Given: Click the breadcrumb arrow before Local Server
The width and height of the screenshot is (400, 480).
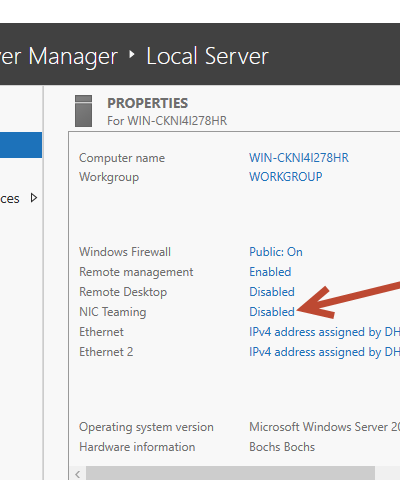Looking at the screenshot, I should 132,55.
